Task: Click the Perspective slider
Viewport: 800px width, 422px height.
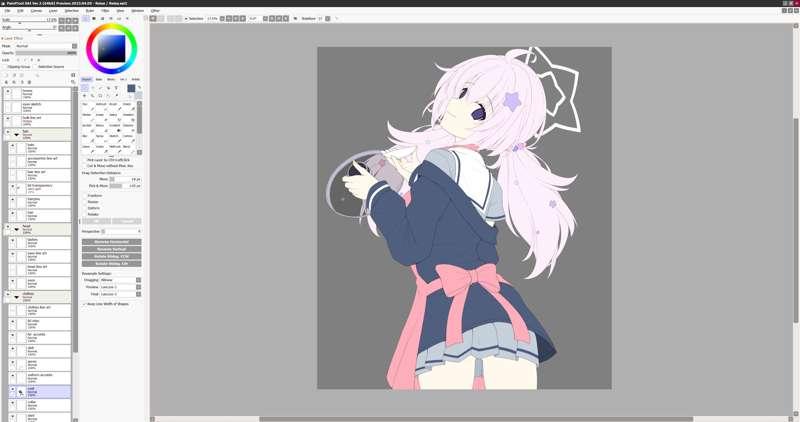Action: pyautogui.click(x=121, y=232)
